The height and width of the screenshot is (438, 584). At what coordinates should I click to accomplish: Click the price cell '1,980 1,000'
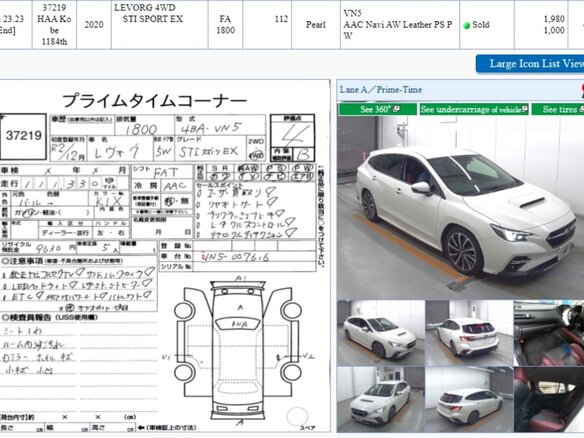point(541,24)
